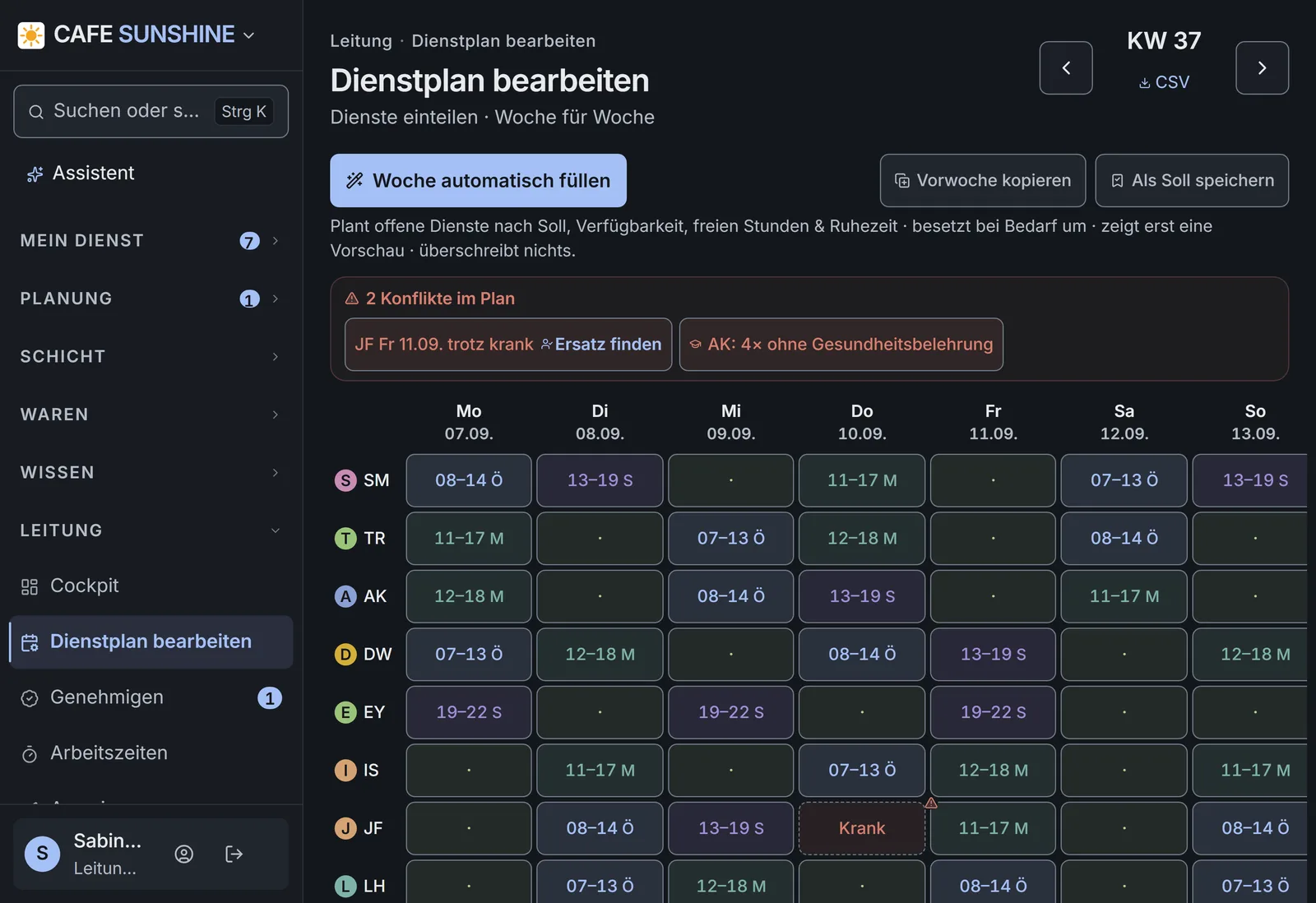1316x903 pixels.
Task: Expand the MEIN DIENST section
Action: click(151, 241)
